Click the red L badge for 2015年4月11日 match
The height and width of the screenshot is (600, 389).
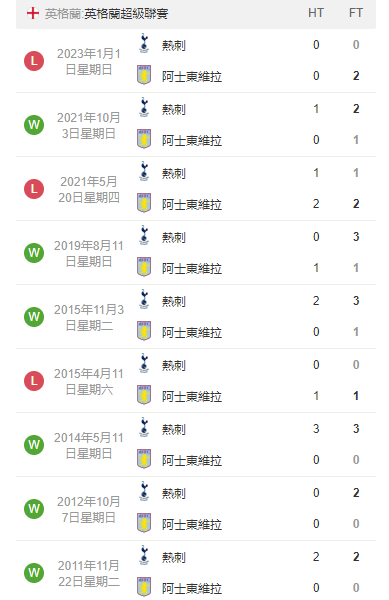[x=34, y=381]
